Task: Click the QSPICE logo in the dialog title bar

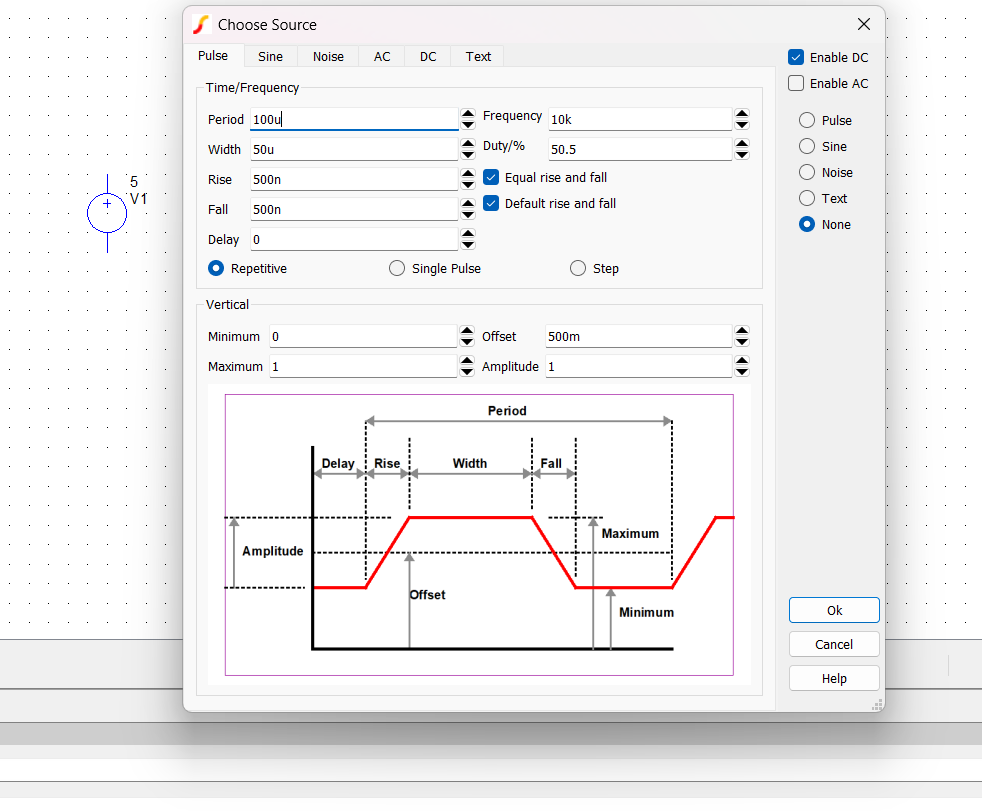Action: 199,24
